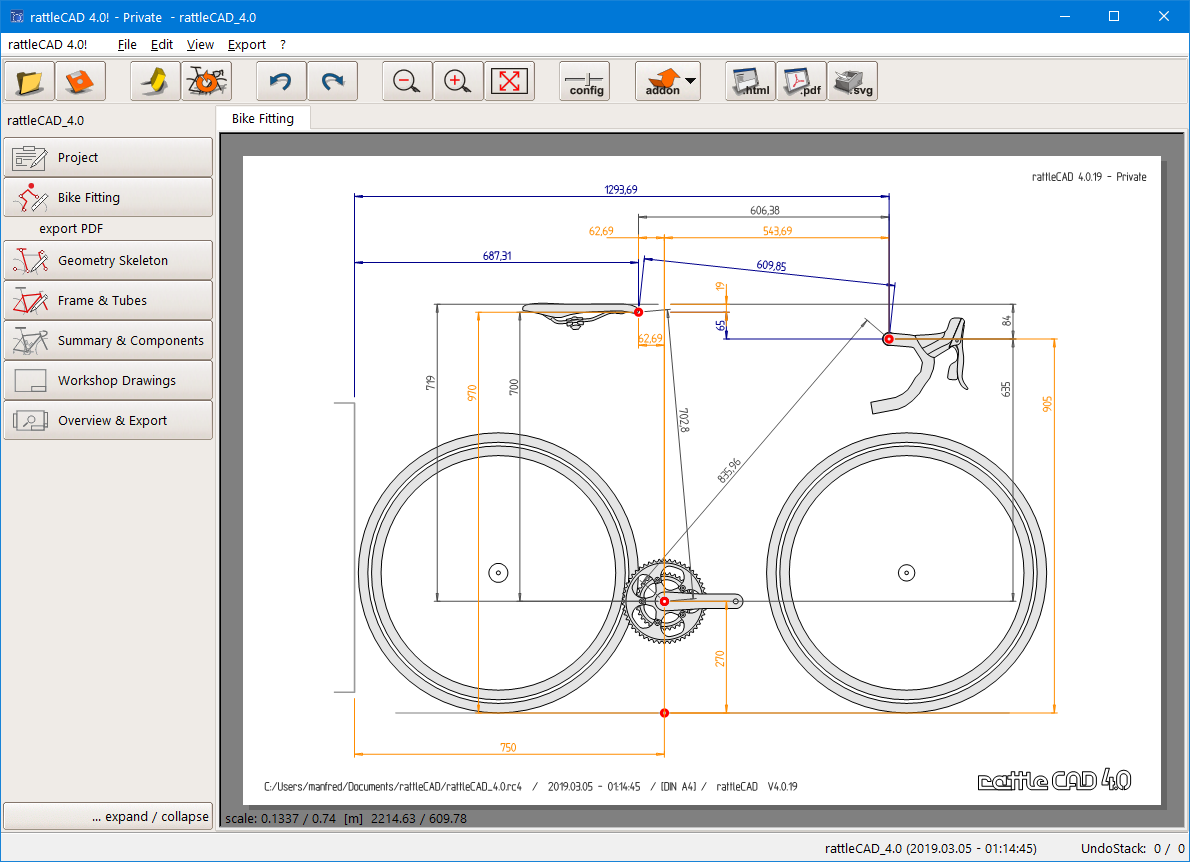Open the Summary & Components section
Image resolution: width=1190 pixels, height=862 pixels.
pyautogui.click(x=108, y=341)
